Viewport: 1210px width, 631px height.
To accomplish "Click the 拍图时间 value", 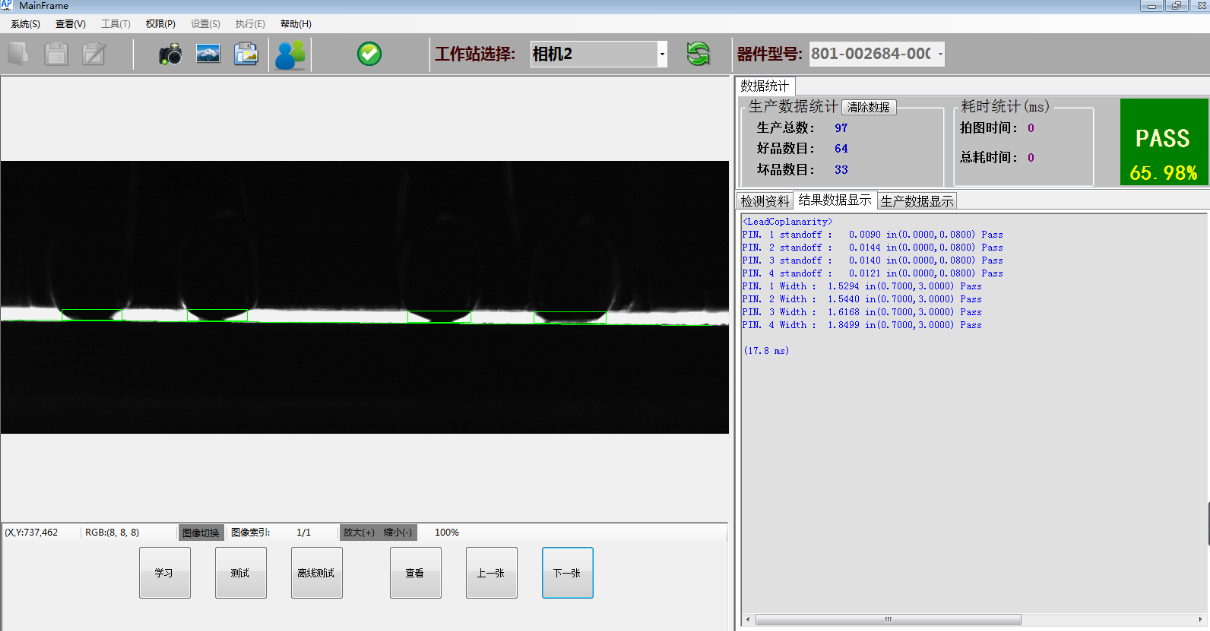I will [1031, 128].
